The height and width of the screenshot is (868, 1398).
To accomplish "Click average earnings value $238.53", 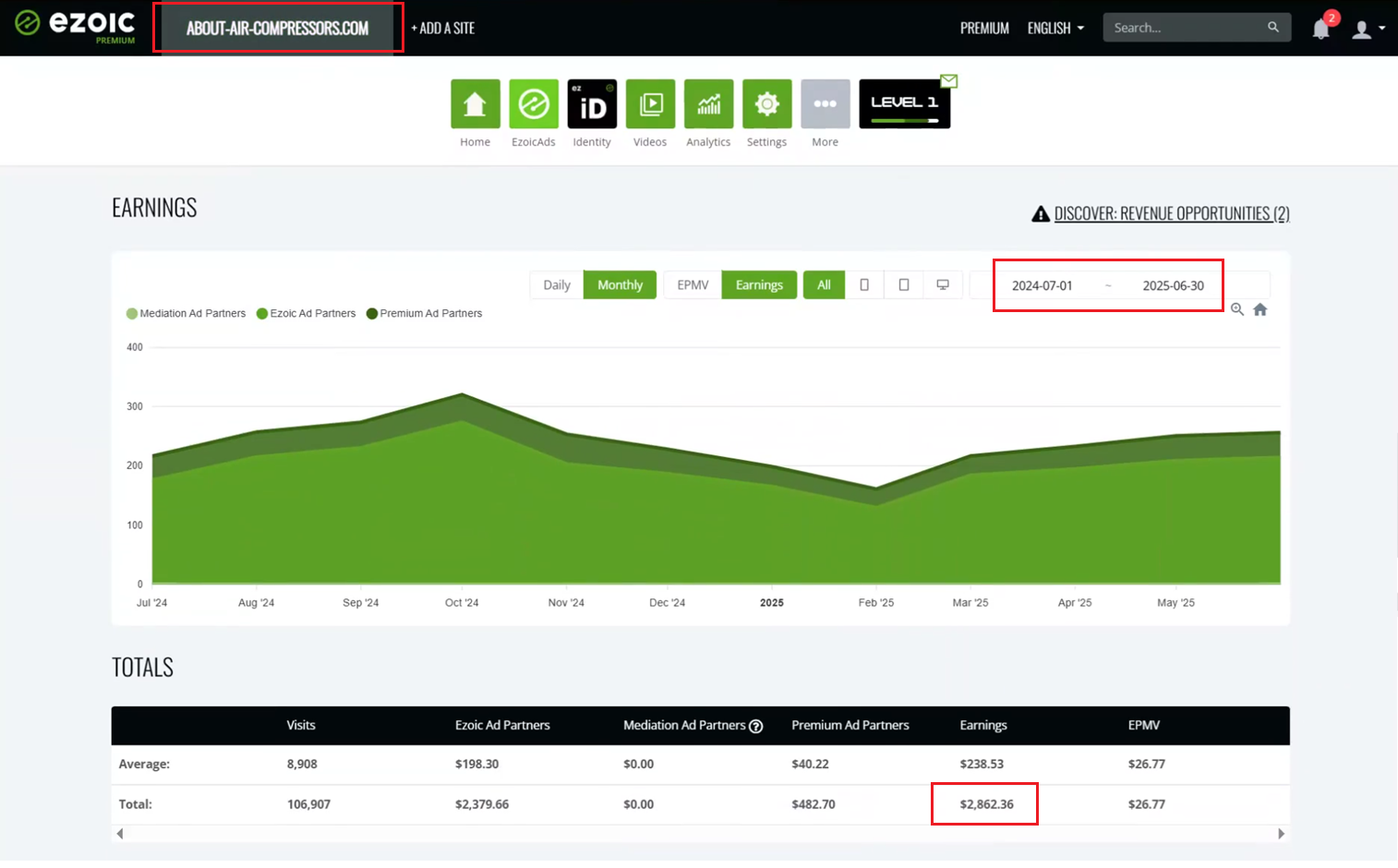I will click(x=982, y=764).
